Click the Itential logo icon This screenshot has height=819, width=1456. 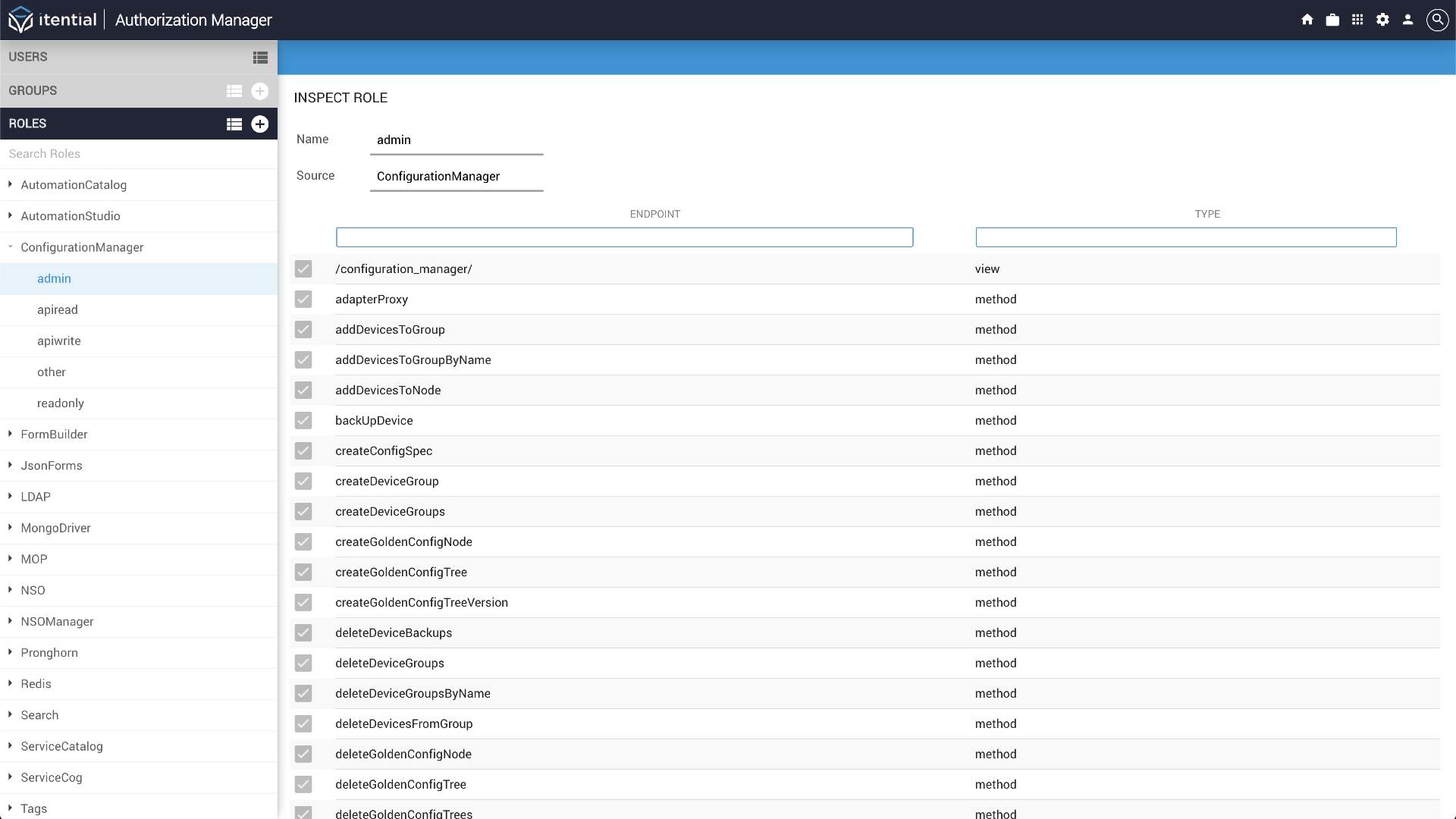coord(20,20)
